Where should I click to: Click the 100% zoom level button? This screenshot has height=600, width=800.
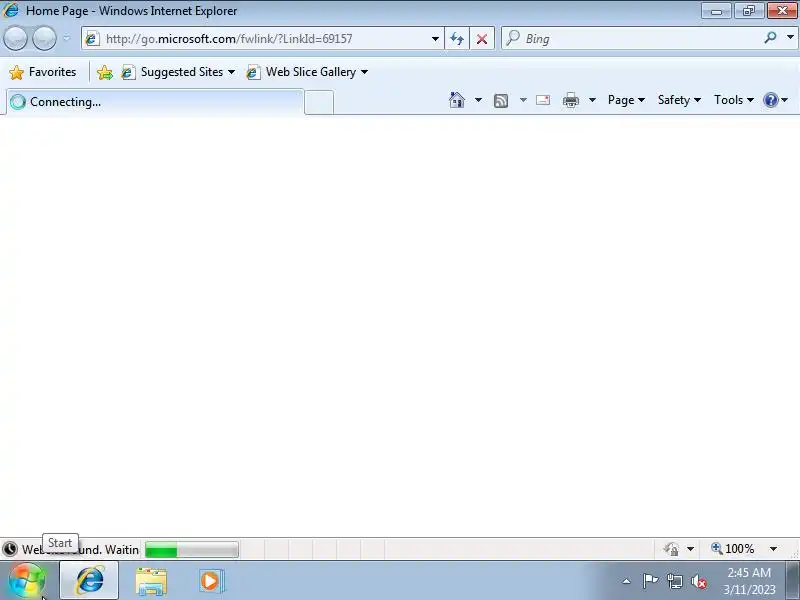tap(733, 549)
